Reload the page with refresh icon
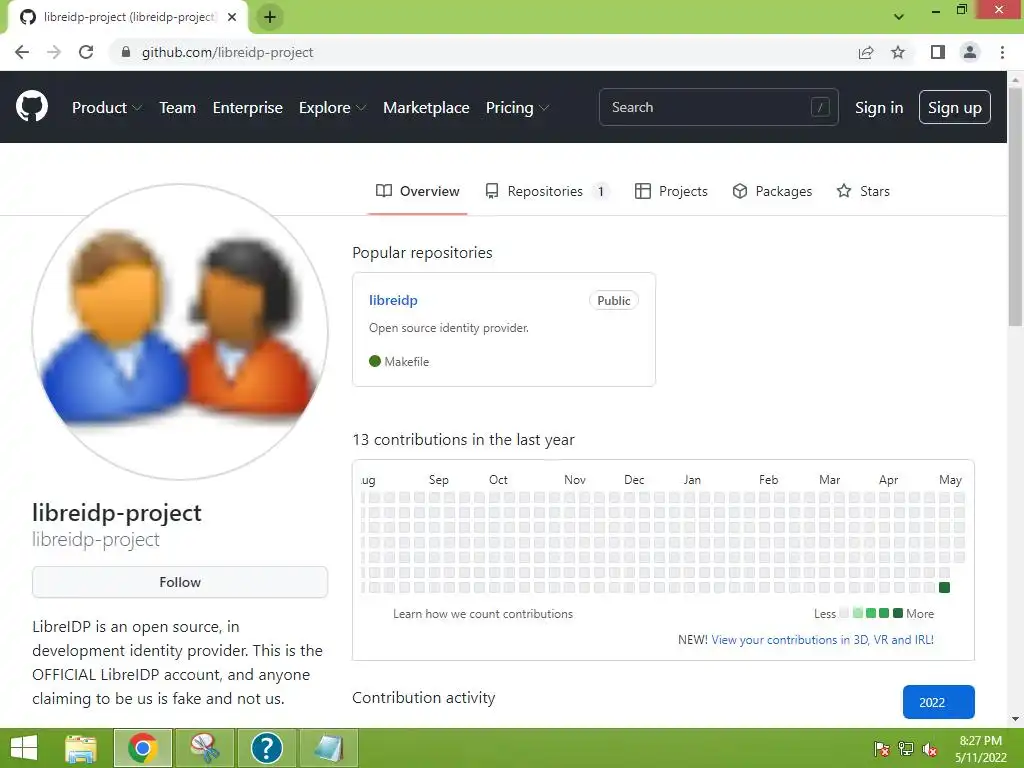The image size is (1024, 768). tap(86, 52)
